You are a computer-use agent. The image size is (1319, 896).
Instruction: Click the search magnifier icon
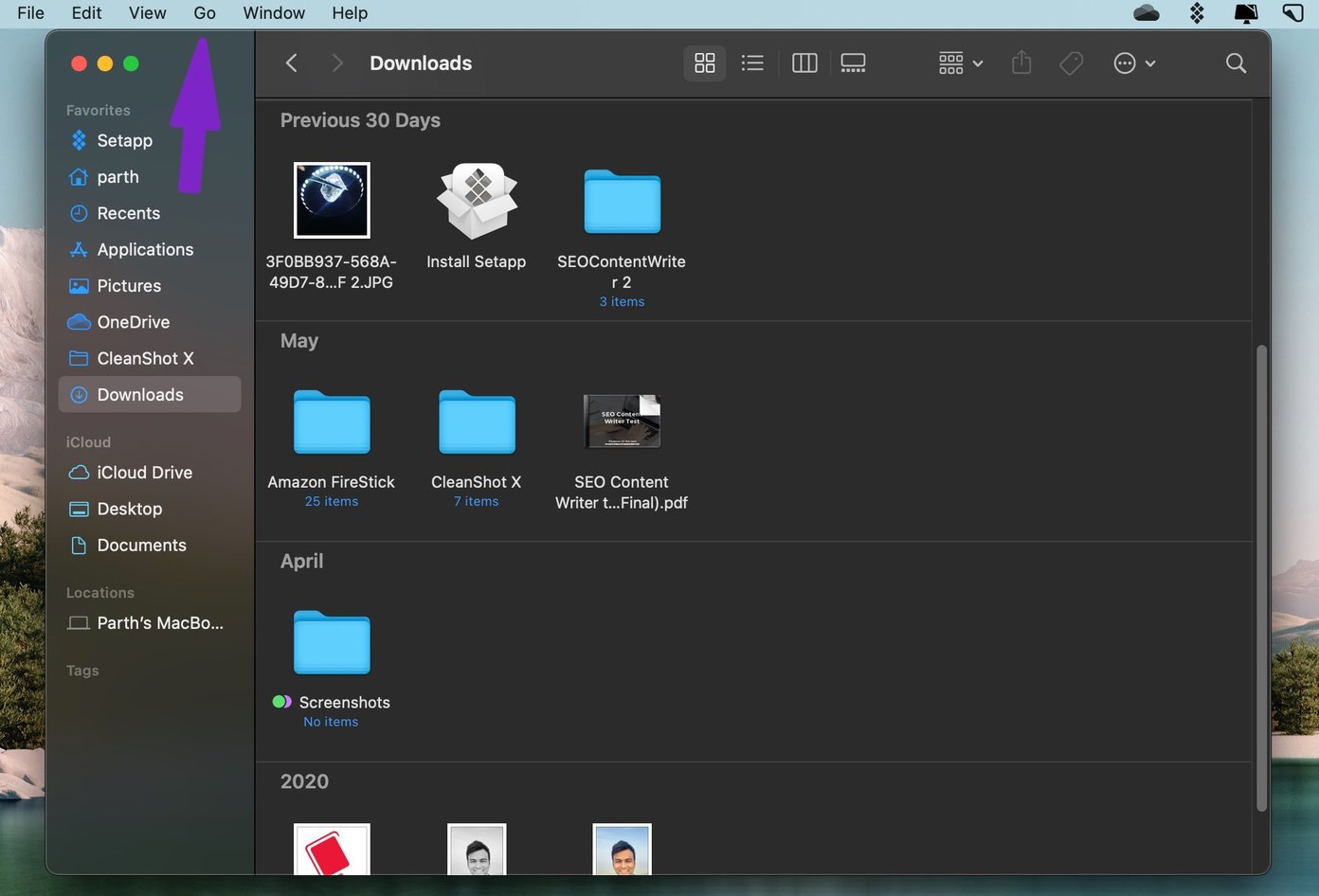1236,63
